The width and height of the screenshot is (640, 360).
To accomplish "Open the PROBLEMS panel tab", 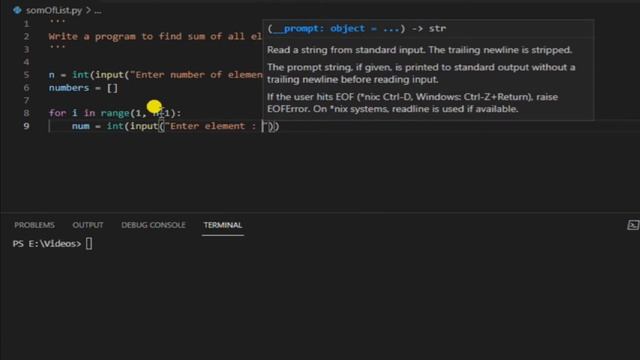I will tap(34, 225).
